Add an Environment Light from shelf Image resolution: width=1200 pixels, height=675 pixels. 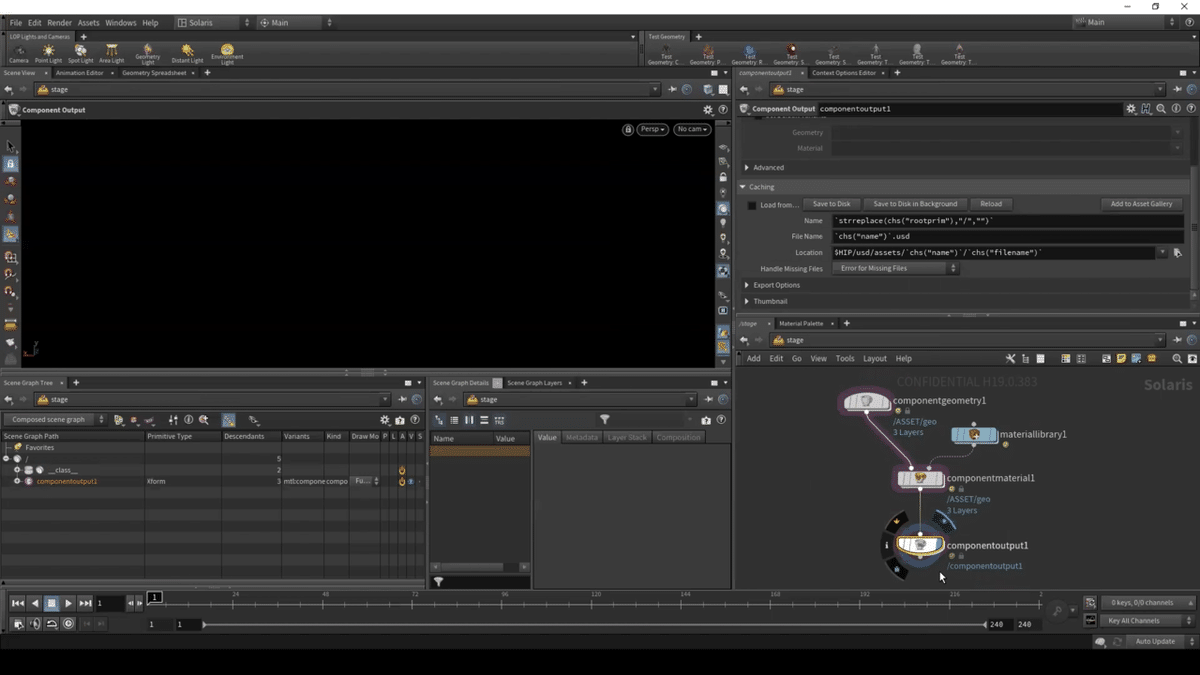[227, 53]
